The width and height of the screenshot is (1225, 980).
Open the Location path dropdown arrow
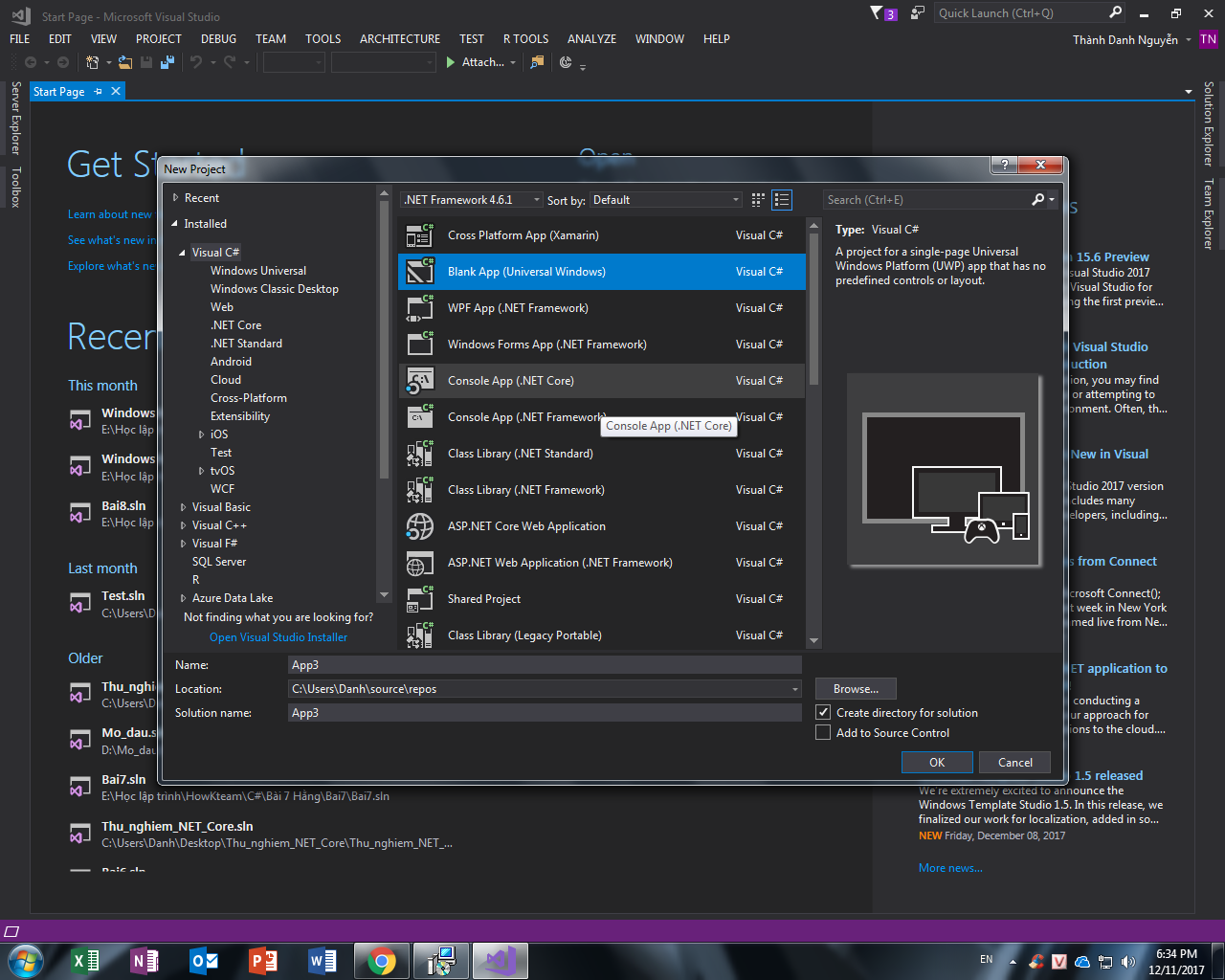[x=794, y=689]
